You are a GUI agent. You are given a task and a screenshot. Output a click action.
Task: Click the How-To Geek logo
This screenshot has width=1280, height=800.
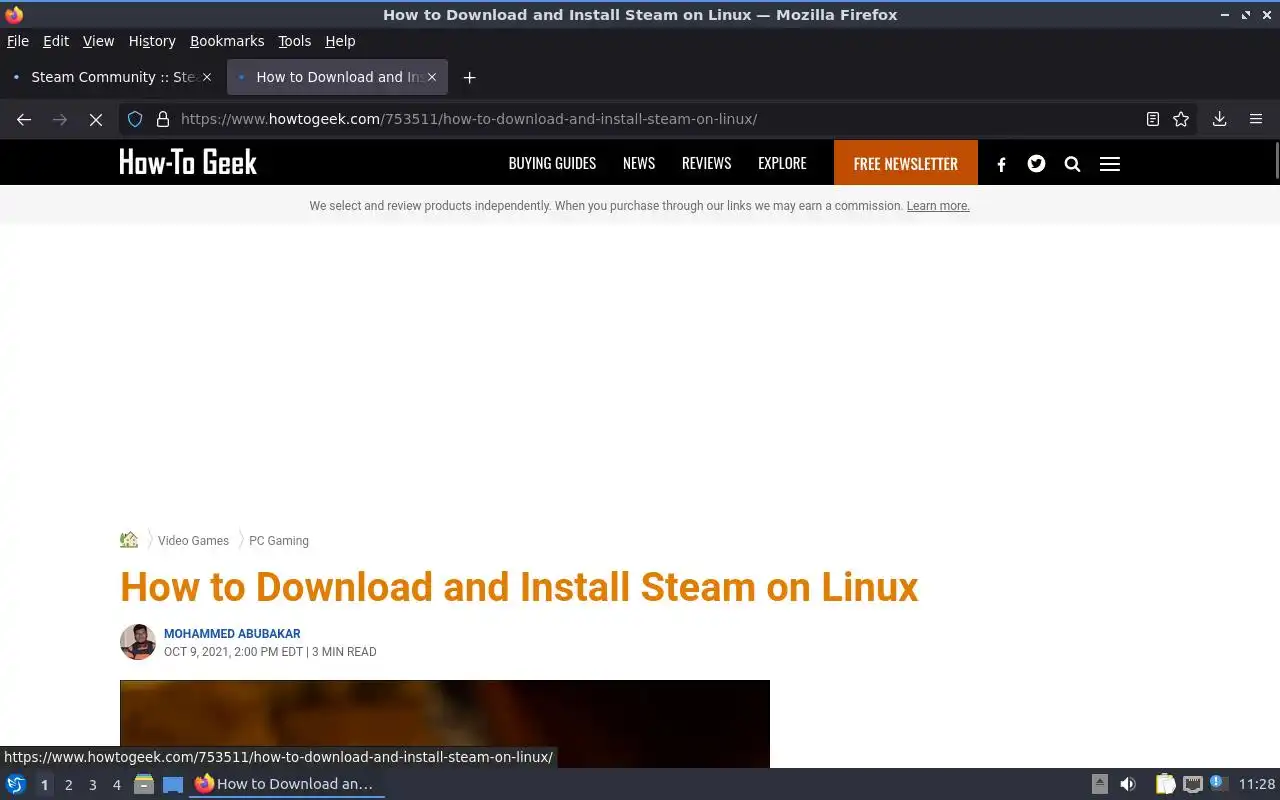(188, 162)
